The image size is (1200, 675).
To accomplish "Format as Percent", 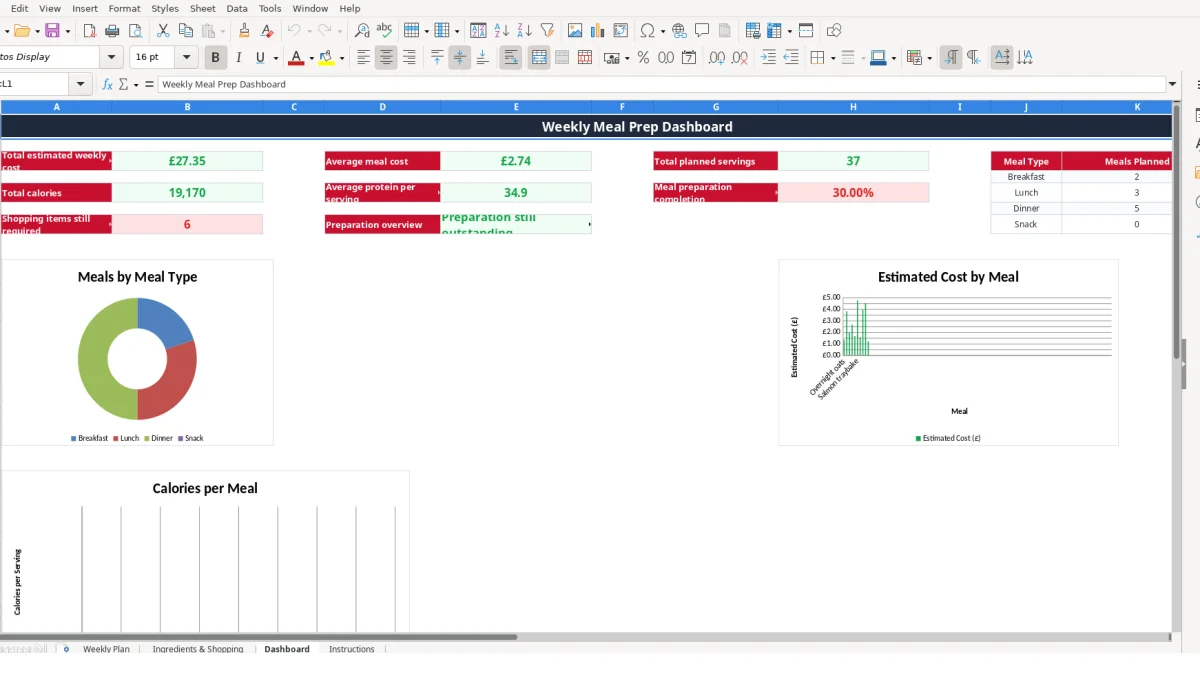I will [x=643, y=58].
